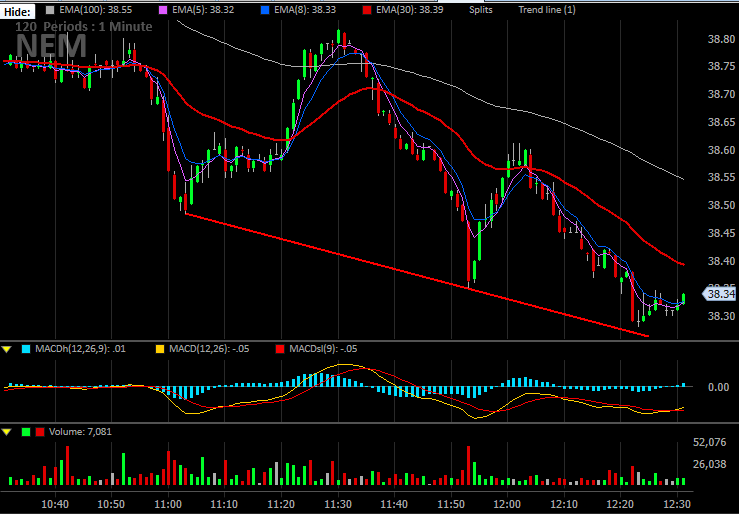Select the EMA(8): 38.33 legend label

(305, 9)
